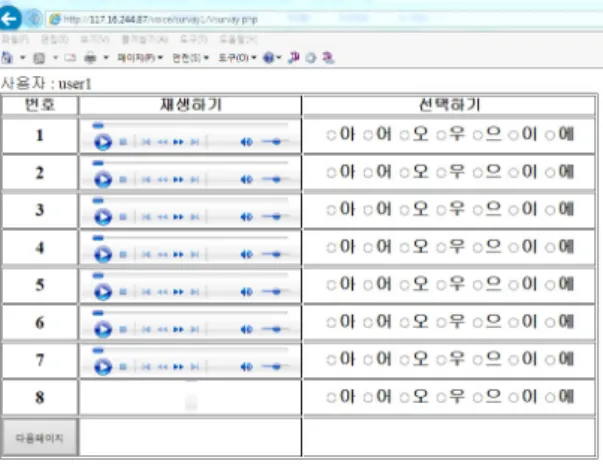Play the audio clip in row 6
The image size is (603, 464).
pyautogui.click(x=103, y=329)
